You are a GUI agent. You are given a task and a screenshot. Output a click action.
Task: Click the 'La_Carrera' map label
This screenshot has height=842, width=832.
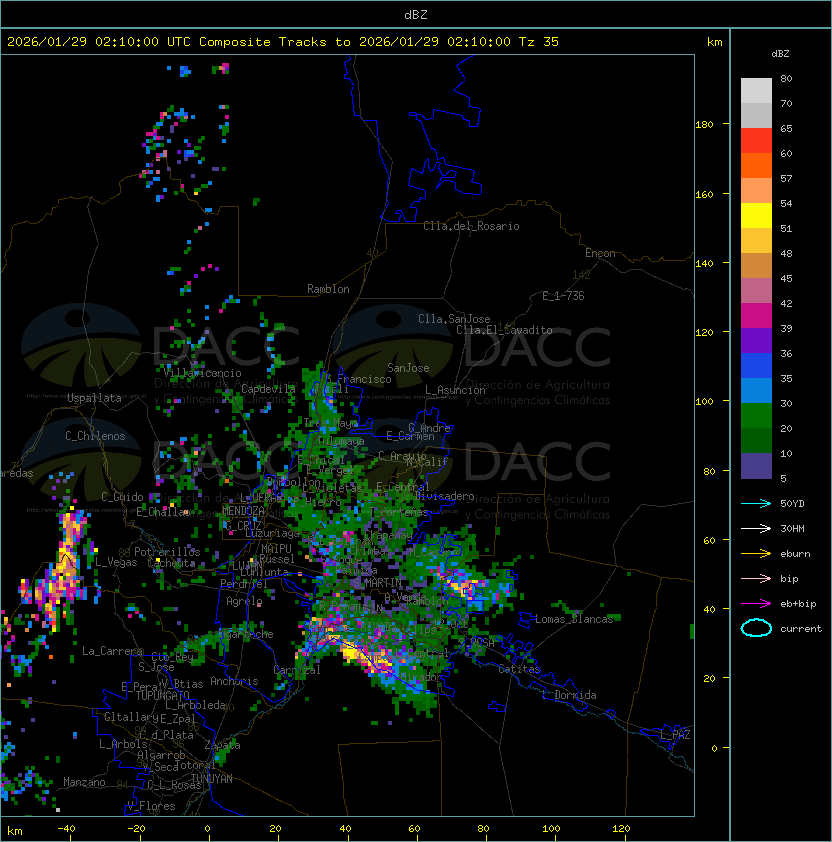coord(113,651)
